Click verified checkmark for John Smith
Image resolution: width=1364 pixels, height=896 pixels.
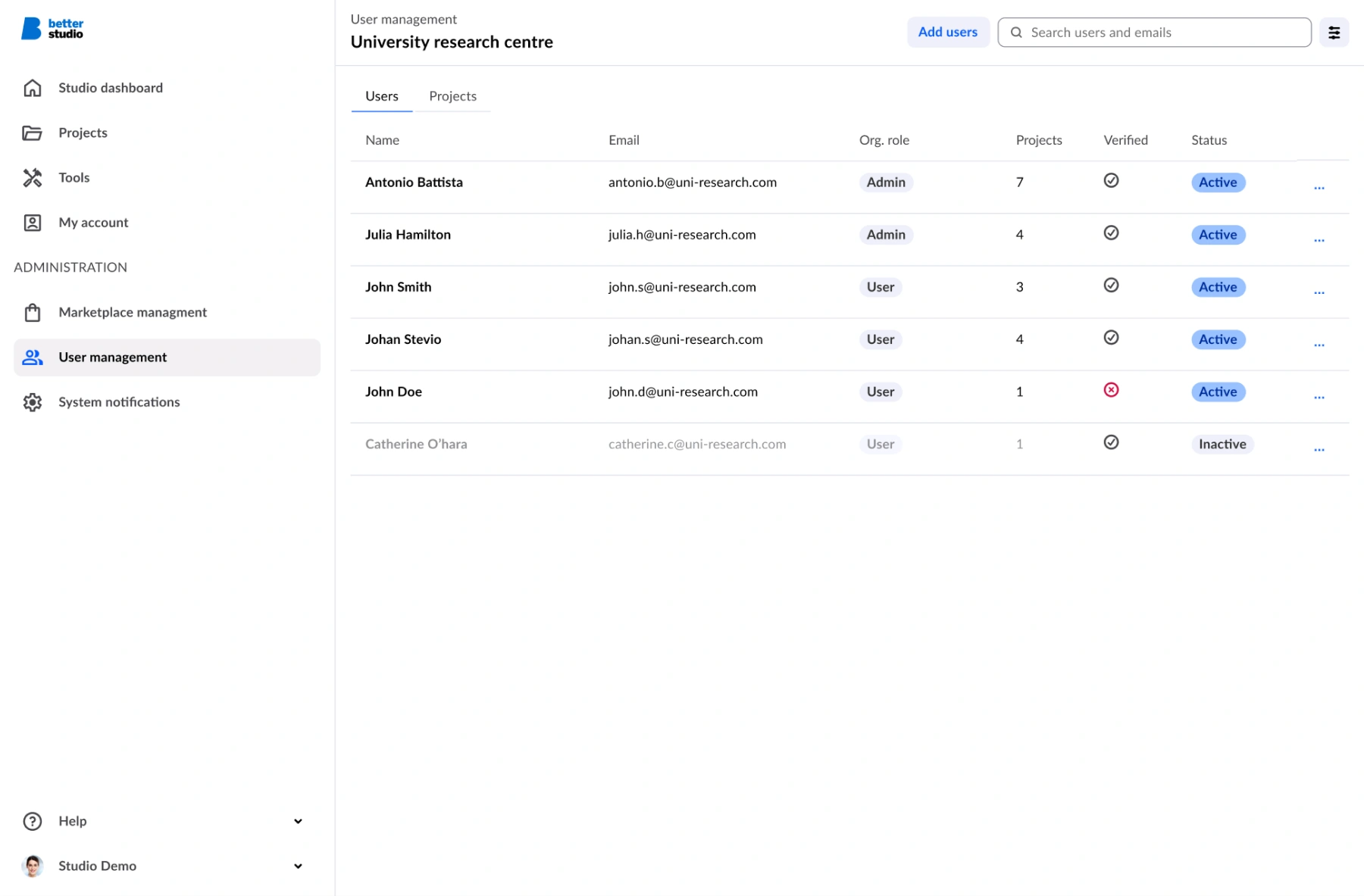click(x=1111, y=285)
